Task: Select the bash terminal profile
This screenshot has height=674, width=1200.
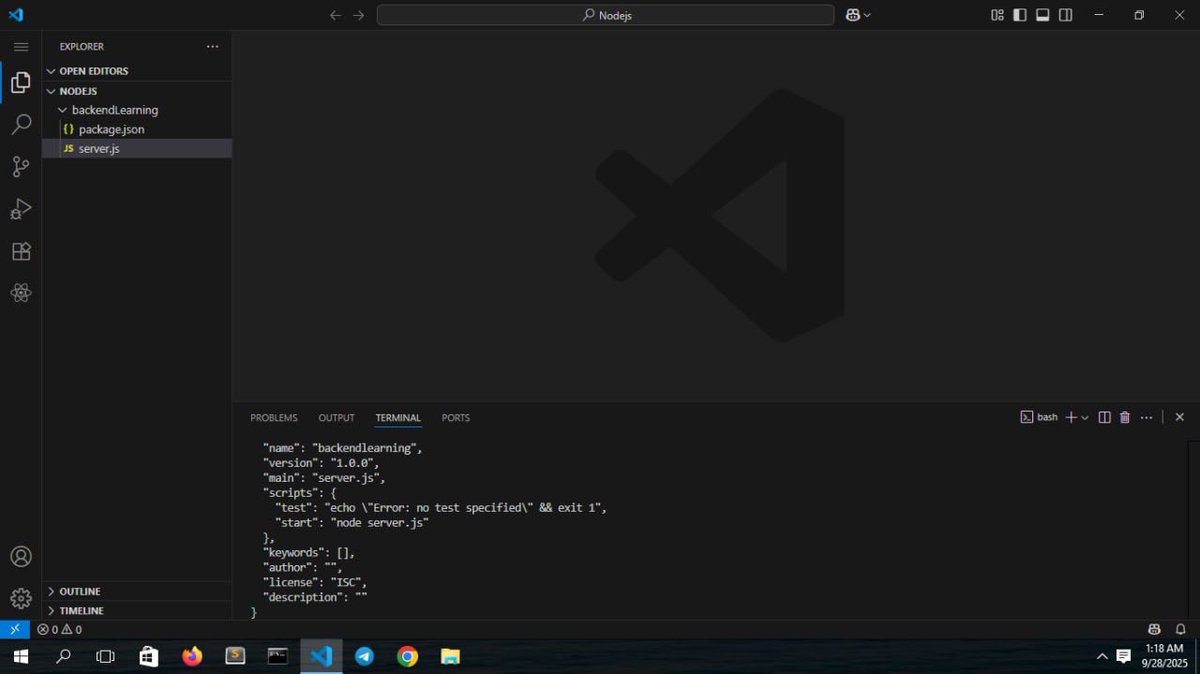Action: tap(1039, 417)
